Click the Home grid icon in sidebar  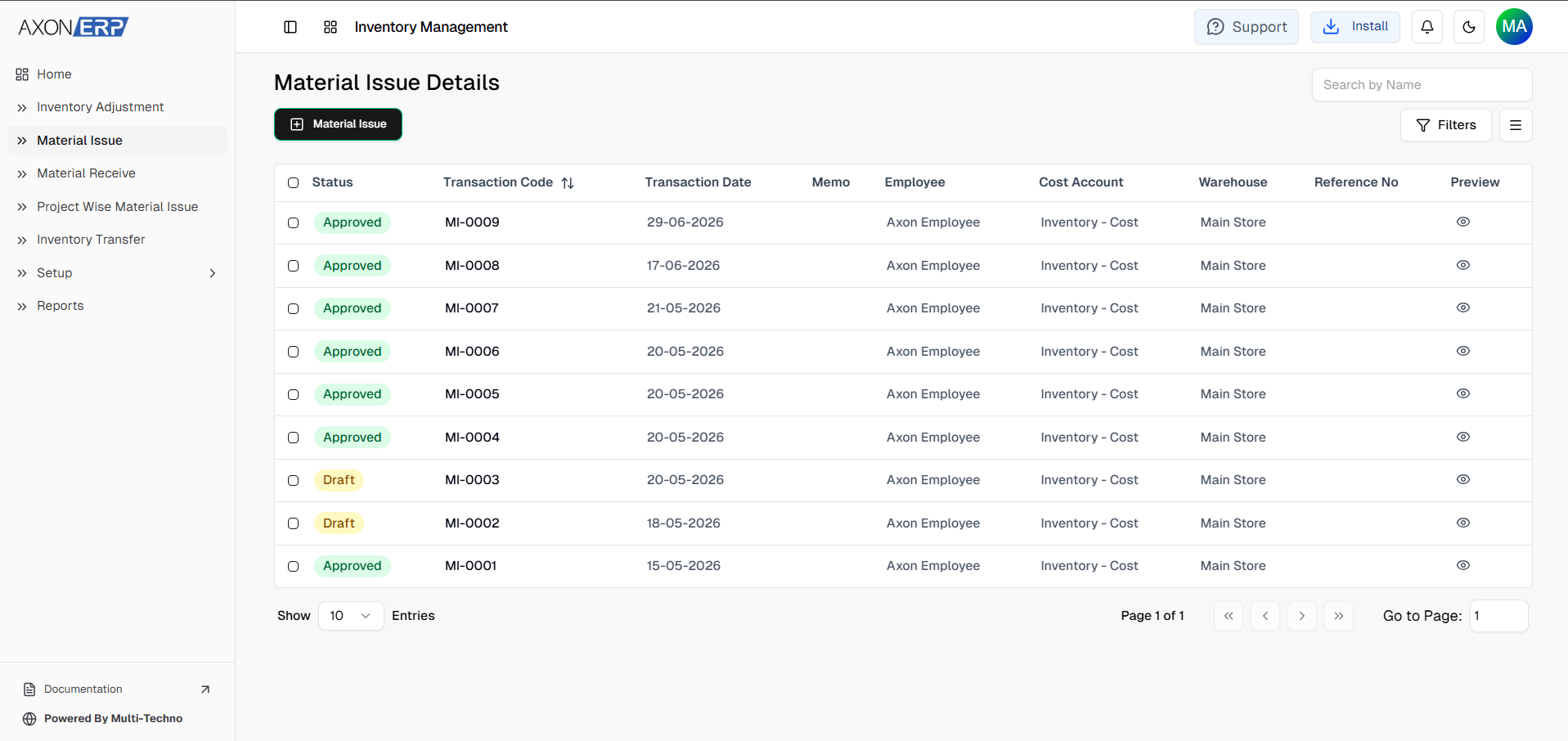coord(22,74)
